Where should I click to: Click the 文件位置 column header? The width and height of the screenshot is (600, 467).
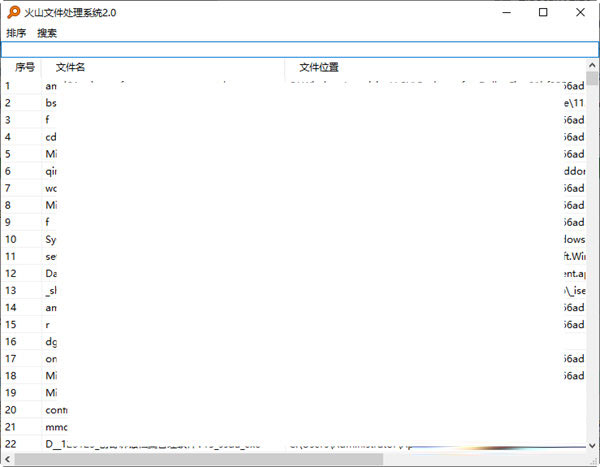tap(319, 67)
